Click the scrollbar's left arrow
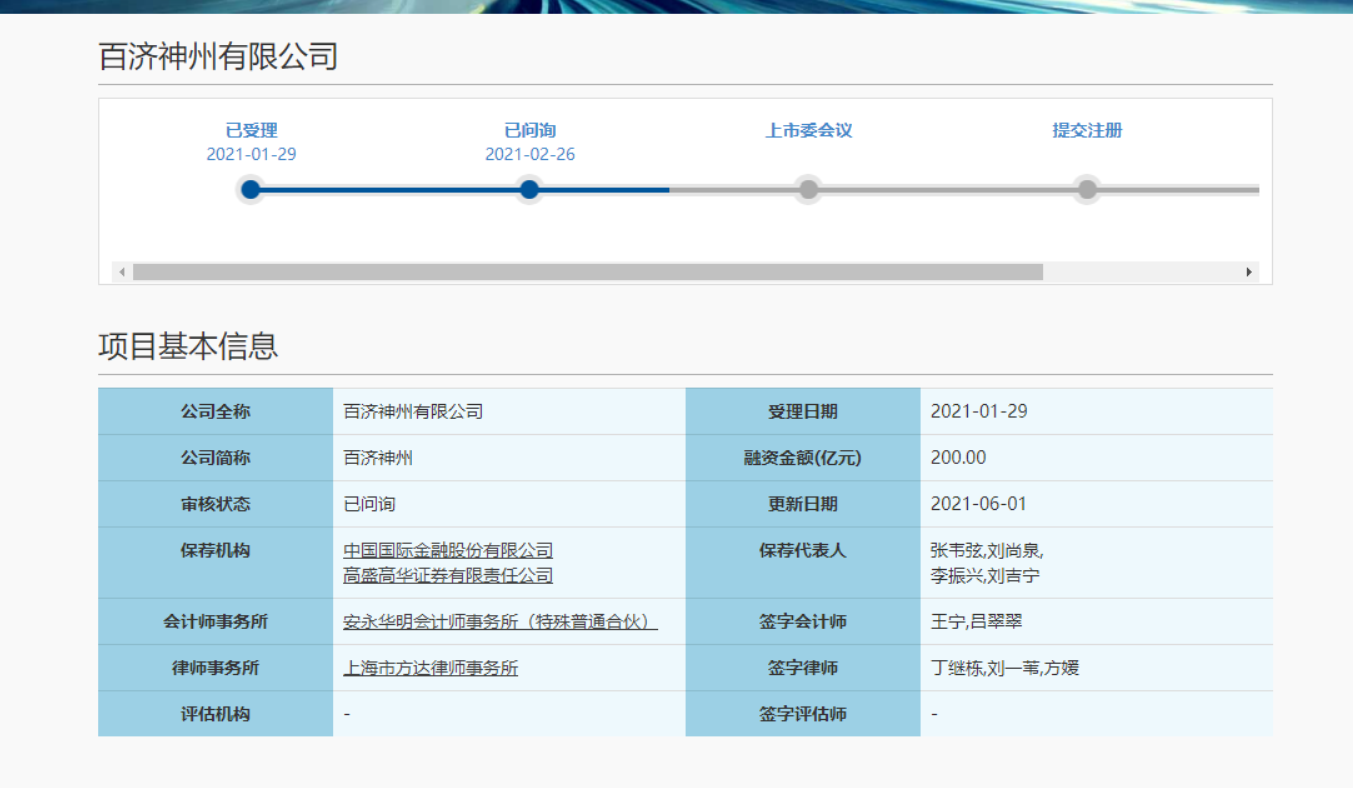This screenshot has height=788, width=1353. point(122,270)
